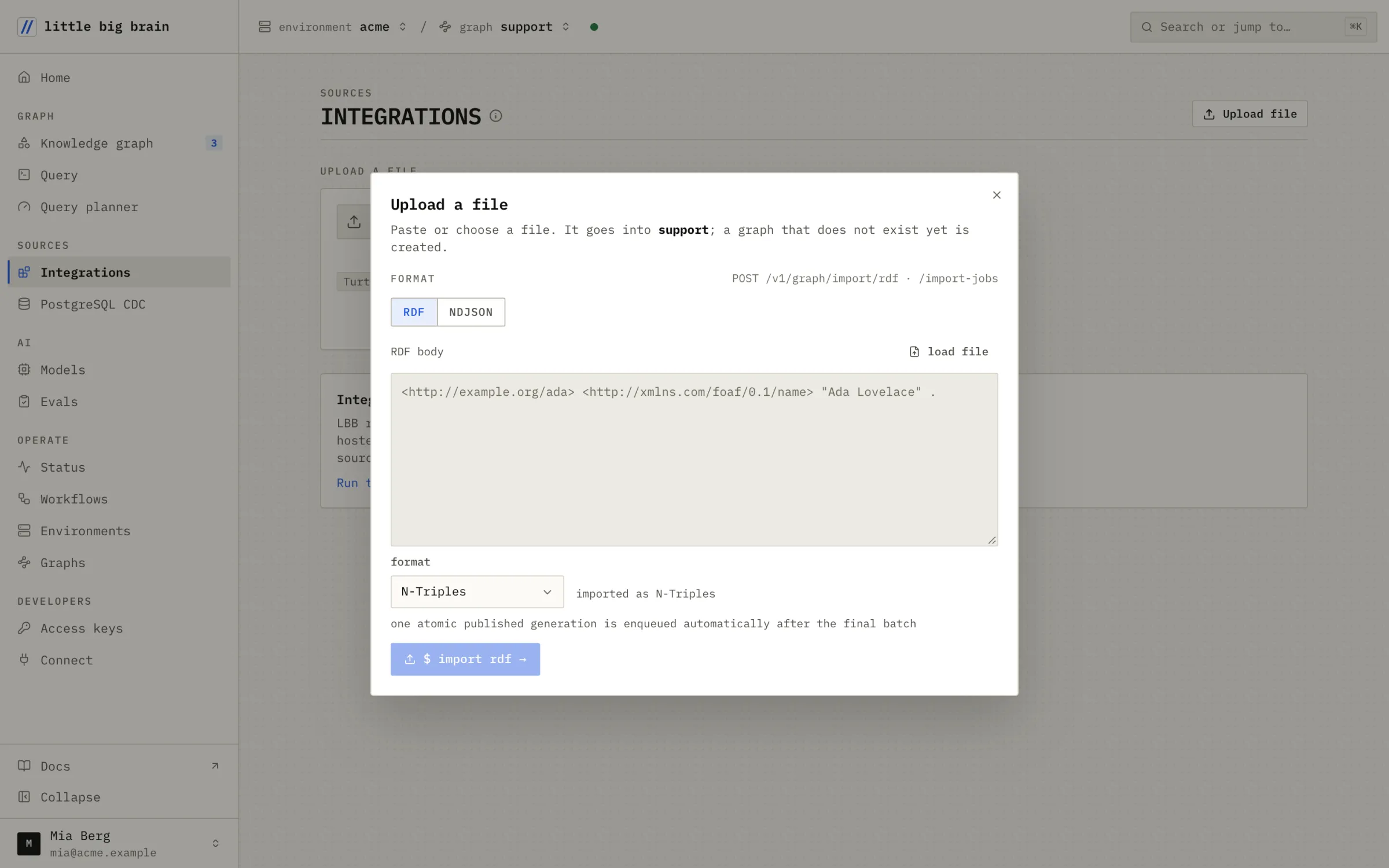Click the textarea resize handle corner
This screenshot has width=1389, height=868.
point(991,540)
